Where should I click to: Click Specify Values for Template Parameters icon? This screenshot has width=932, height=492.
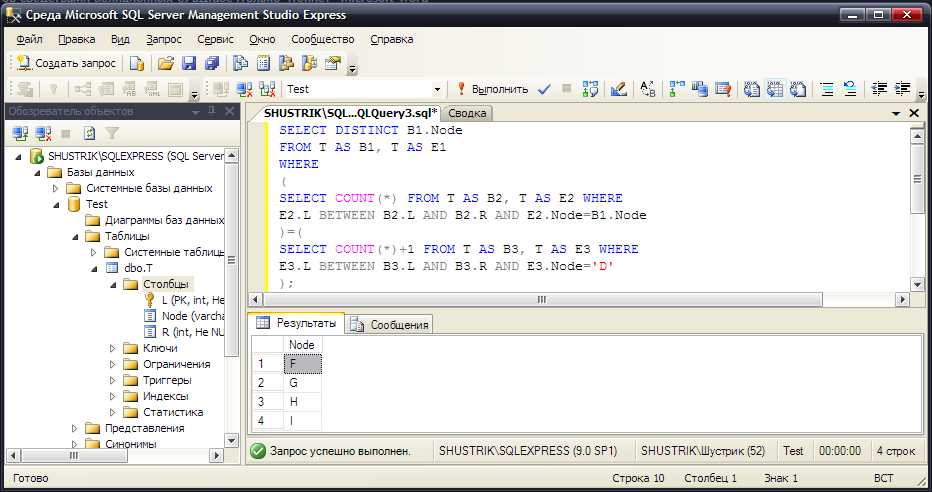pos(647,89)
